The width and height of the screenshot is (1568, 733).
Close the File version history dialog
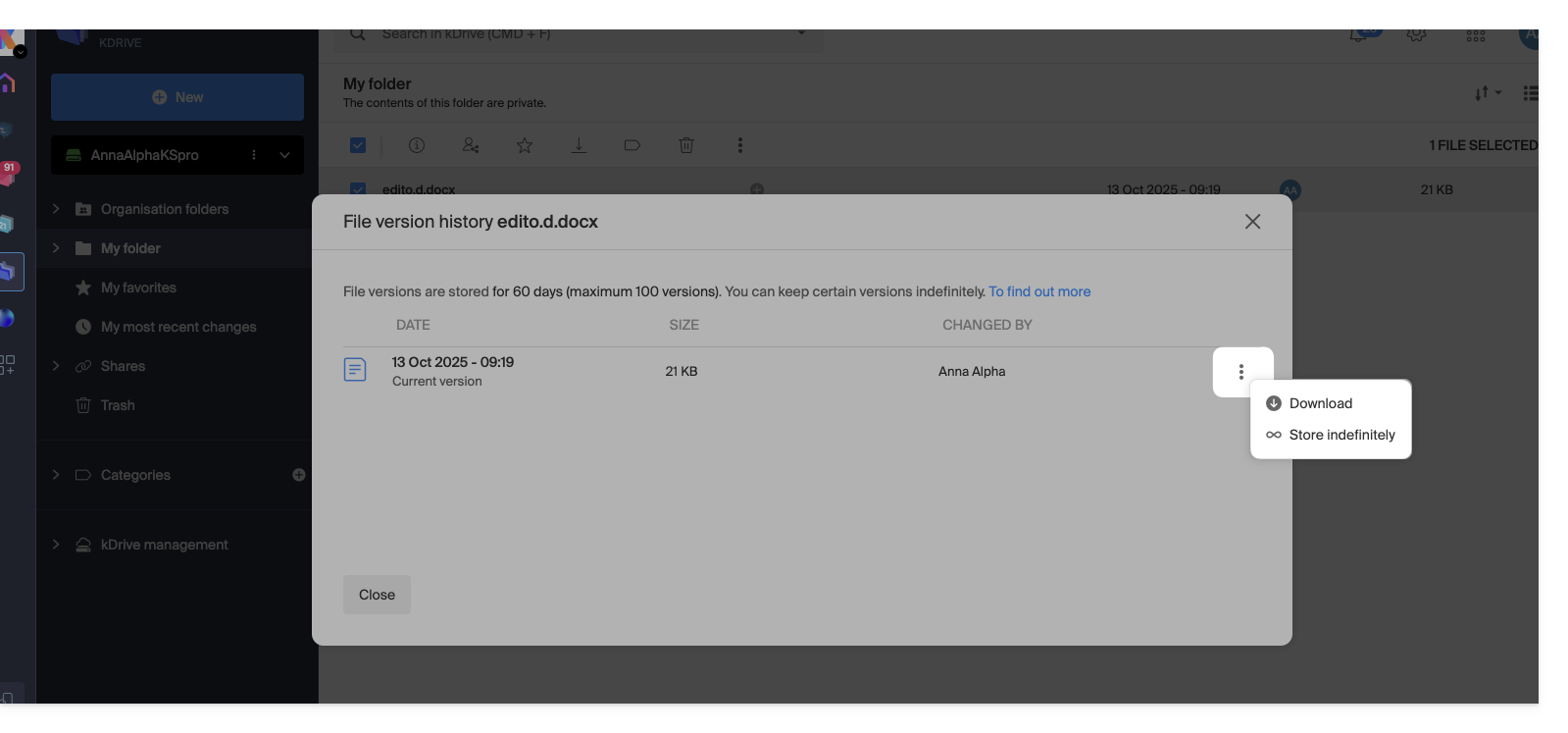(1252, 222)
